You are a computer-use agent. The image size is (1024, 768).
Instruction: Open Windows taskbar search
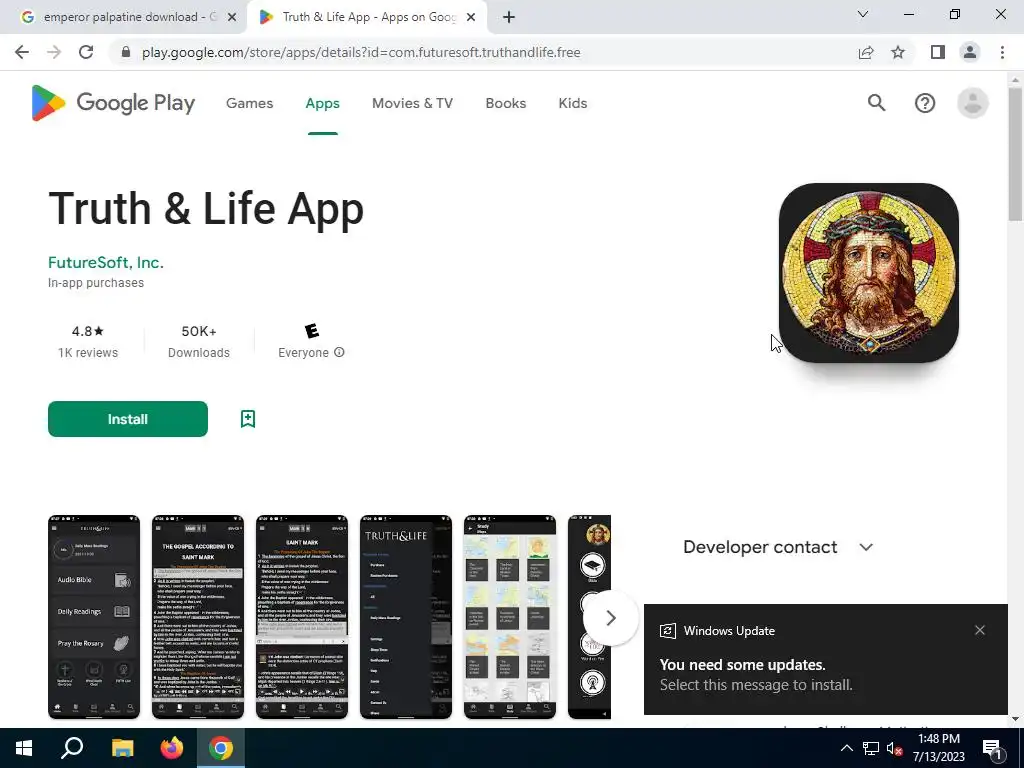[72, 748]
